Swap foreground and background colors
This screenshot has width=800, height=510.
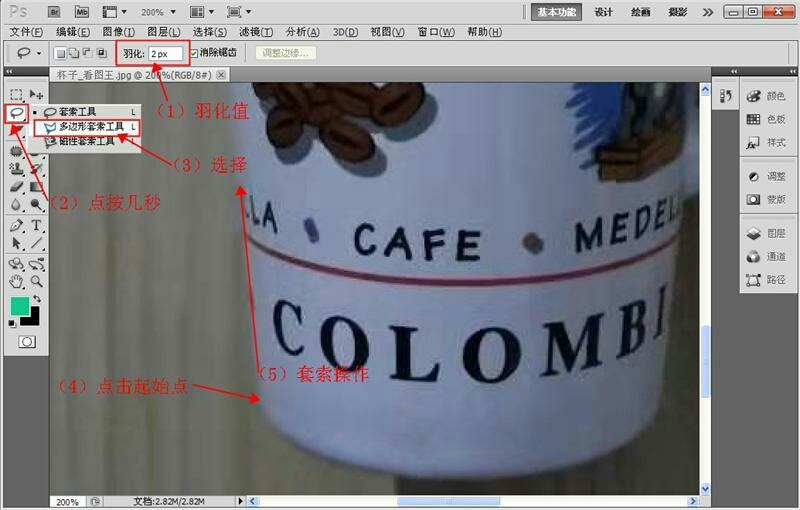tap(37, 298)
